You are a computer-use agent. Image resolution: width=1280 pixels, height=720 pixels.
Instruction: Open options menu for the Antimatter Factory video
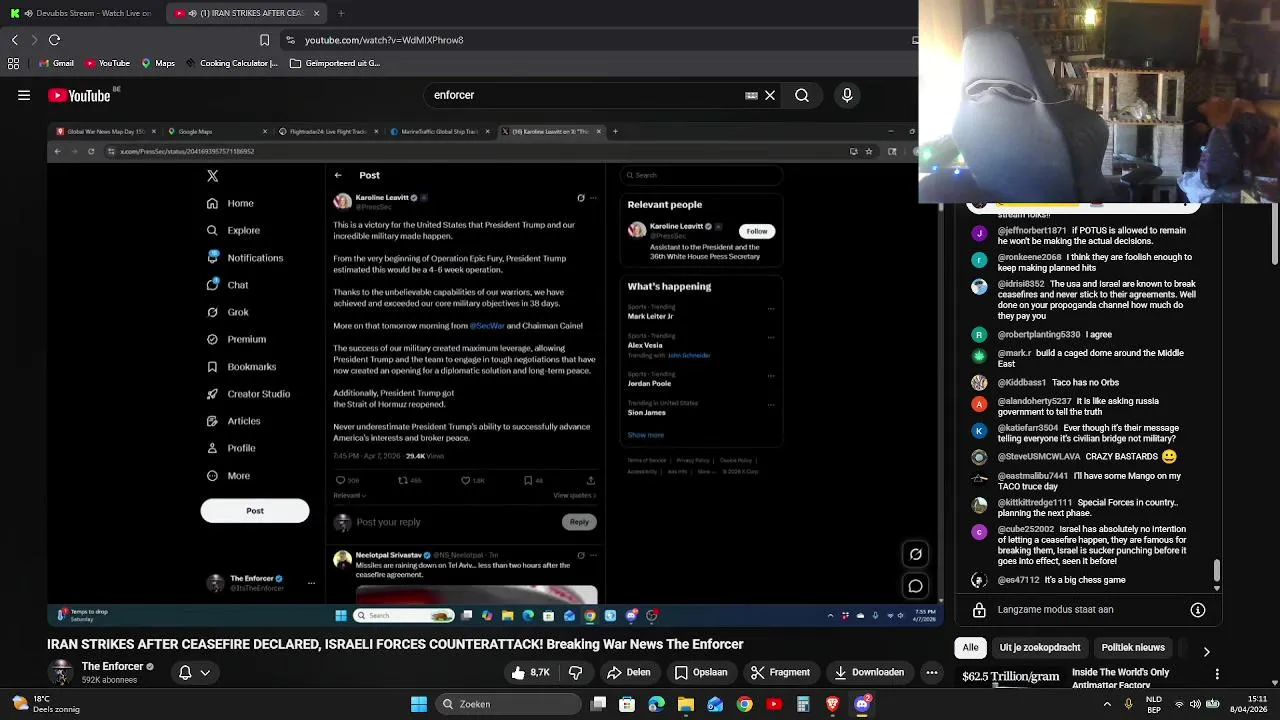[1217, 675]
